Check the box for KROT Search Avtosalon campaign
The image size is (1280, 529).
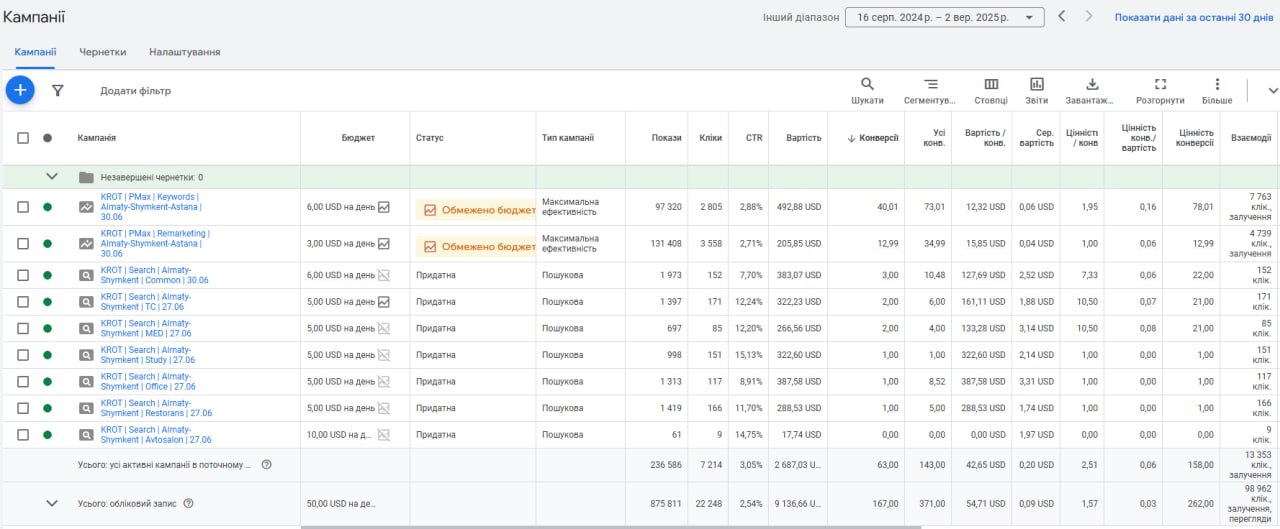click(23, 435)
